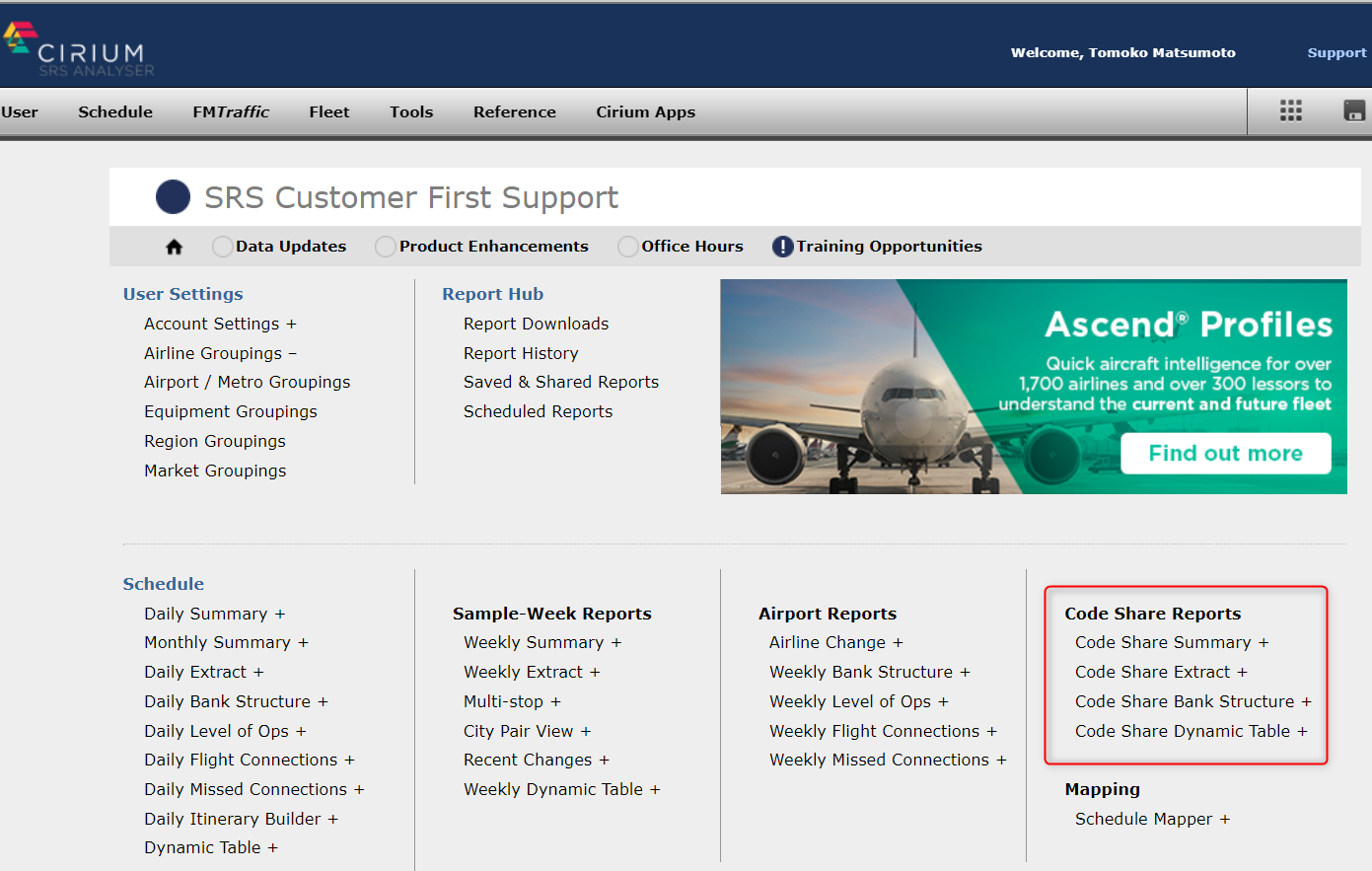Click the home icon in support bar

point(175,247)
